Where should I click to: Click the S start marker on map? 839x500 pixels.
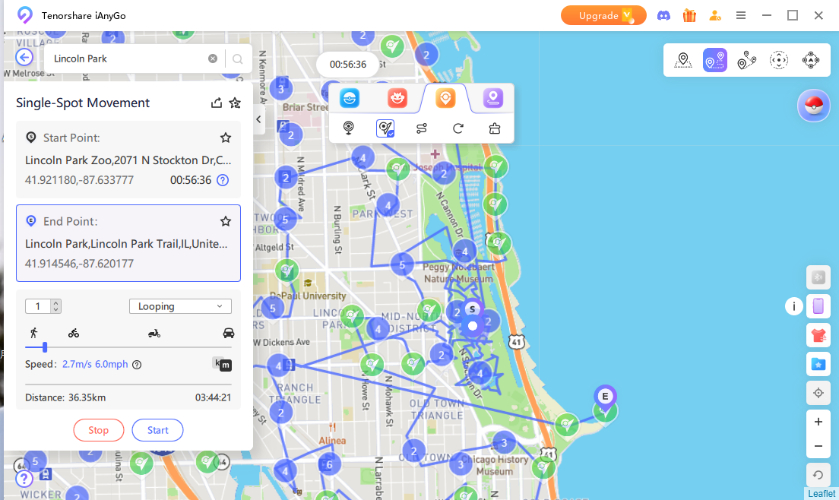click(472, 309)
